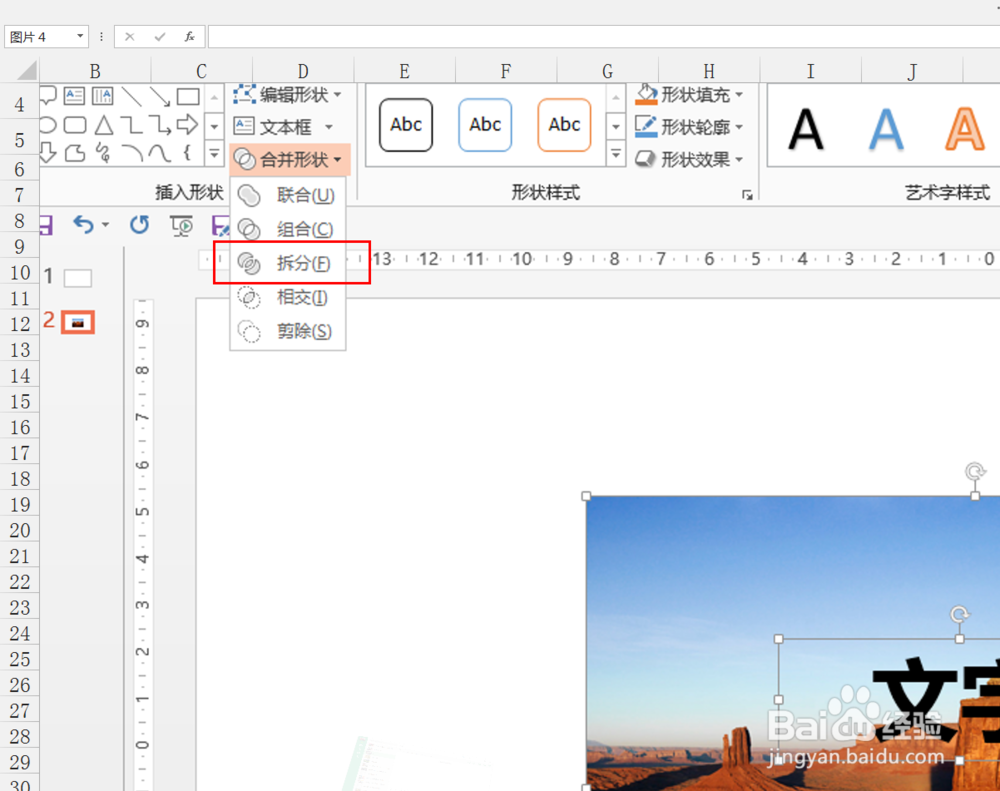The height and width of the screenshot is (791, 1000).
Task: Select slide 1 thumbnail
Action: (x=77, y=278)
